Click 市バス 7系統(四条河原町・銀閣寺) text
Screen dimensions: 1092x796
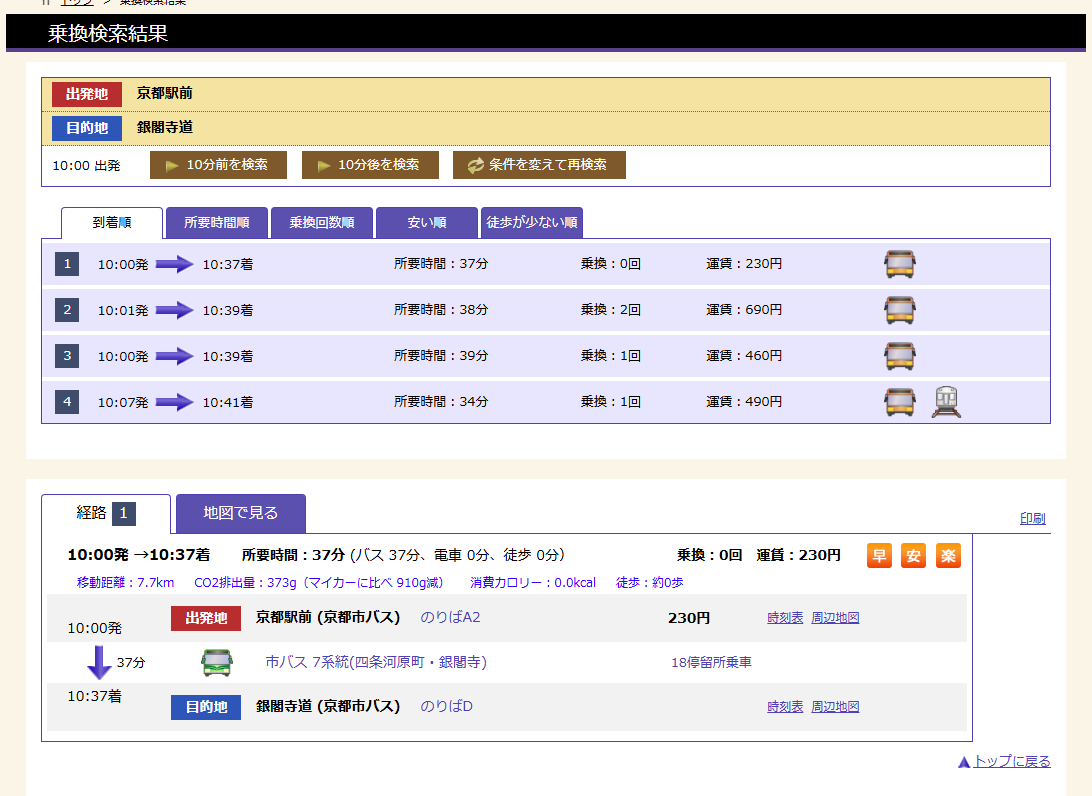(376, 662)
